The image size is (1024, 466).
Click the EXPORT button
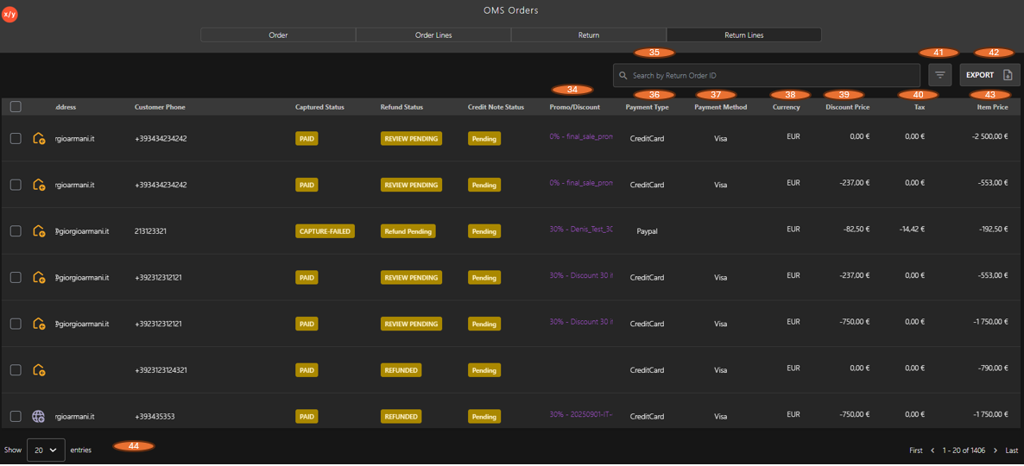tap(989, 75)
